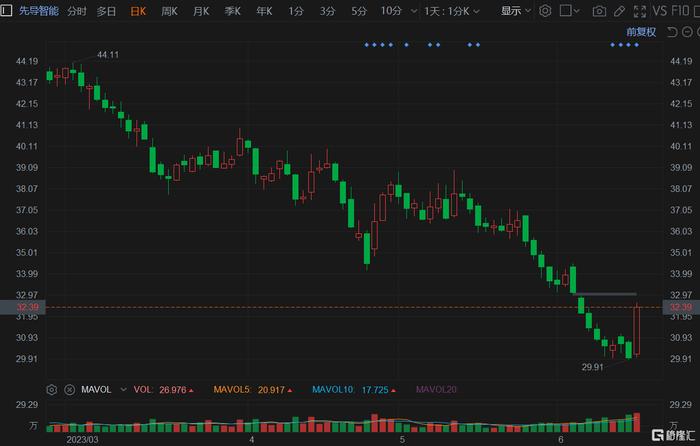Click the 29.29 volume axis label at left
This screenshot has width=700, height=446.
point(27,405)
